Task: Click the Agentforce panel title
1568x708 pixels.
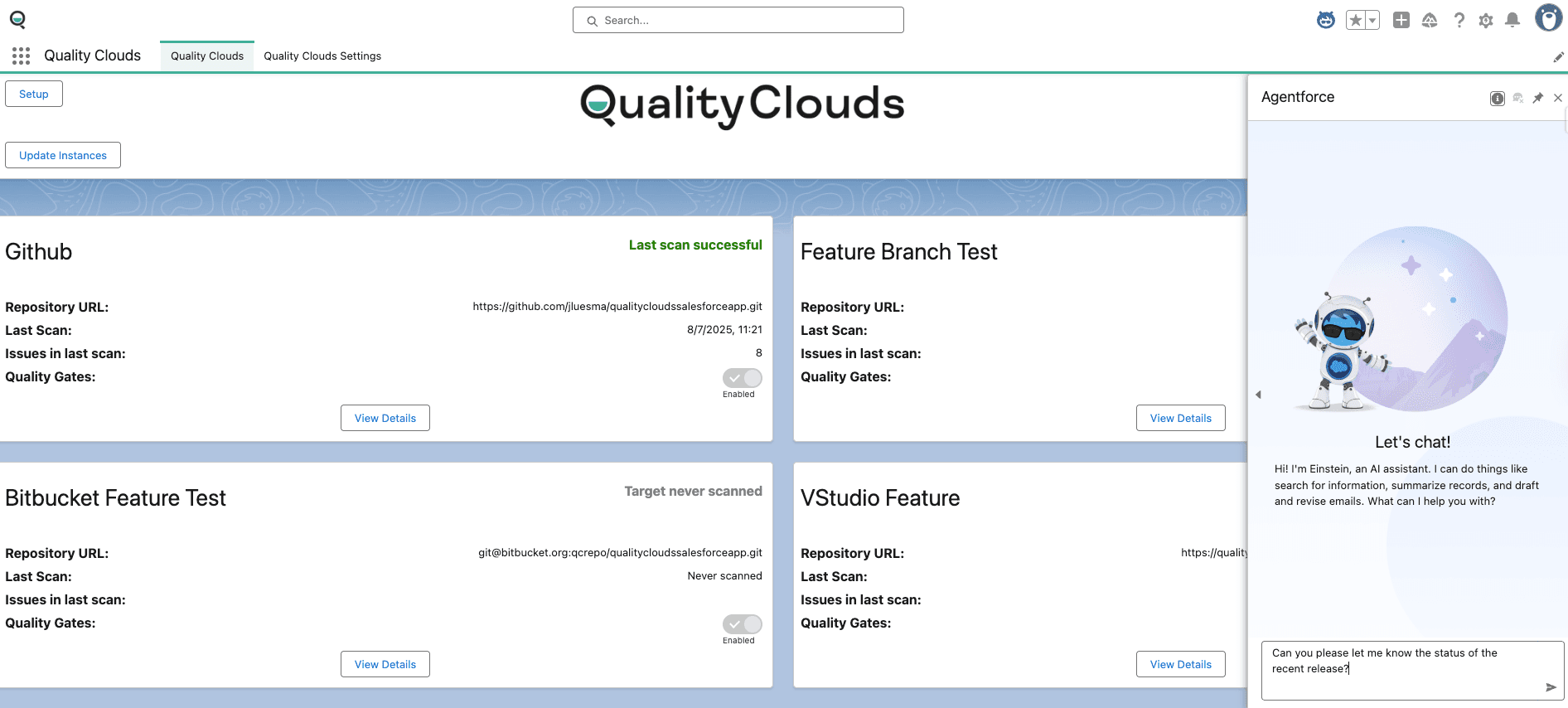Action: [1298, 97]
